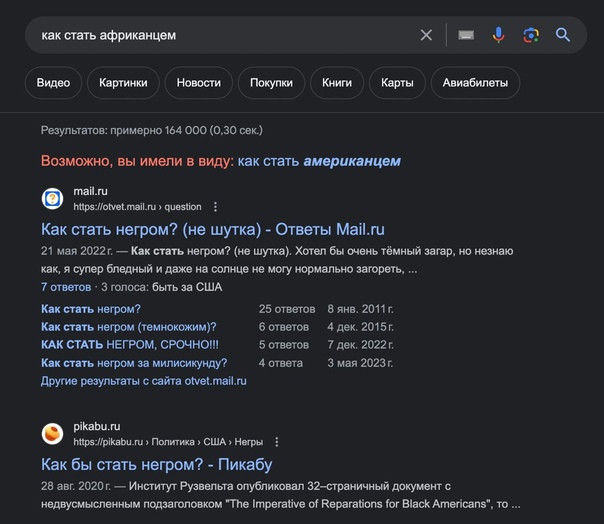Click '4 ответа' cell
The height and width of the screenshot is (524, 604).
coord(281,363)
